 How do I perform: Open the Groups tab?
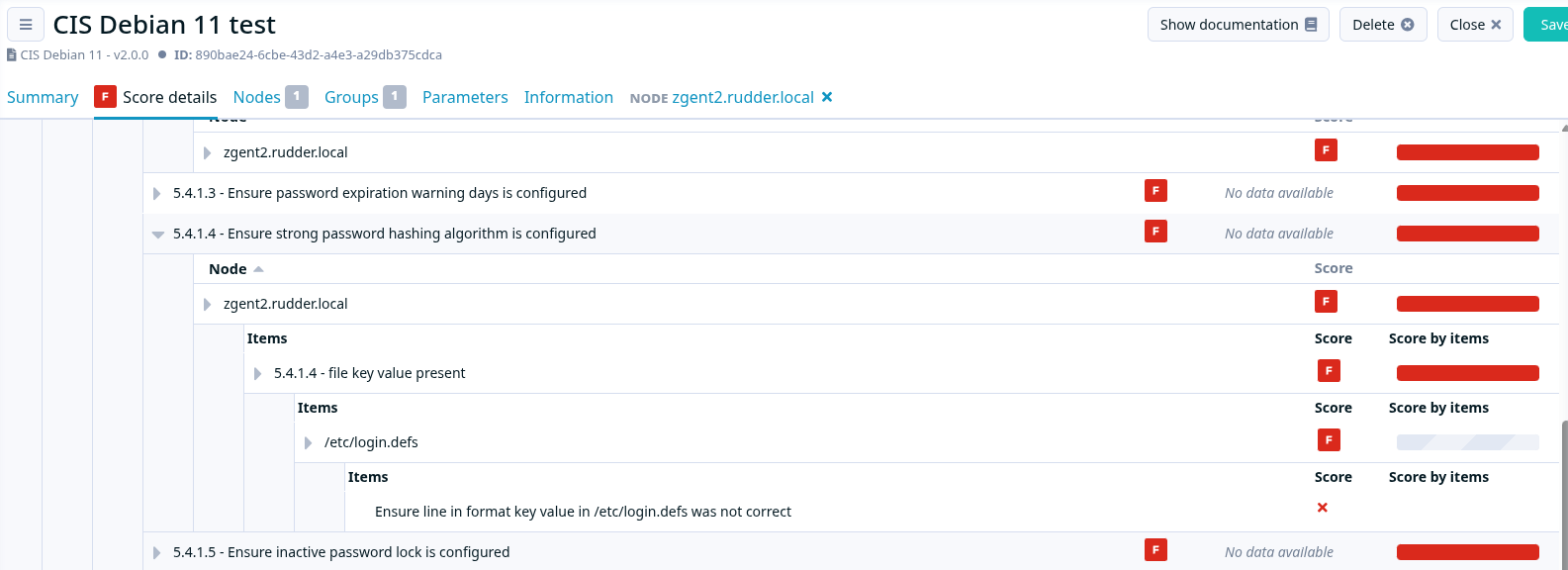pos(365,97)
